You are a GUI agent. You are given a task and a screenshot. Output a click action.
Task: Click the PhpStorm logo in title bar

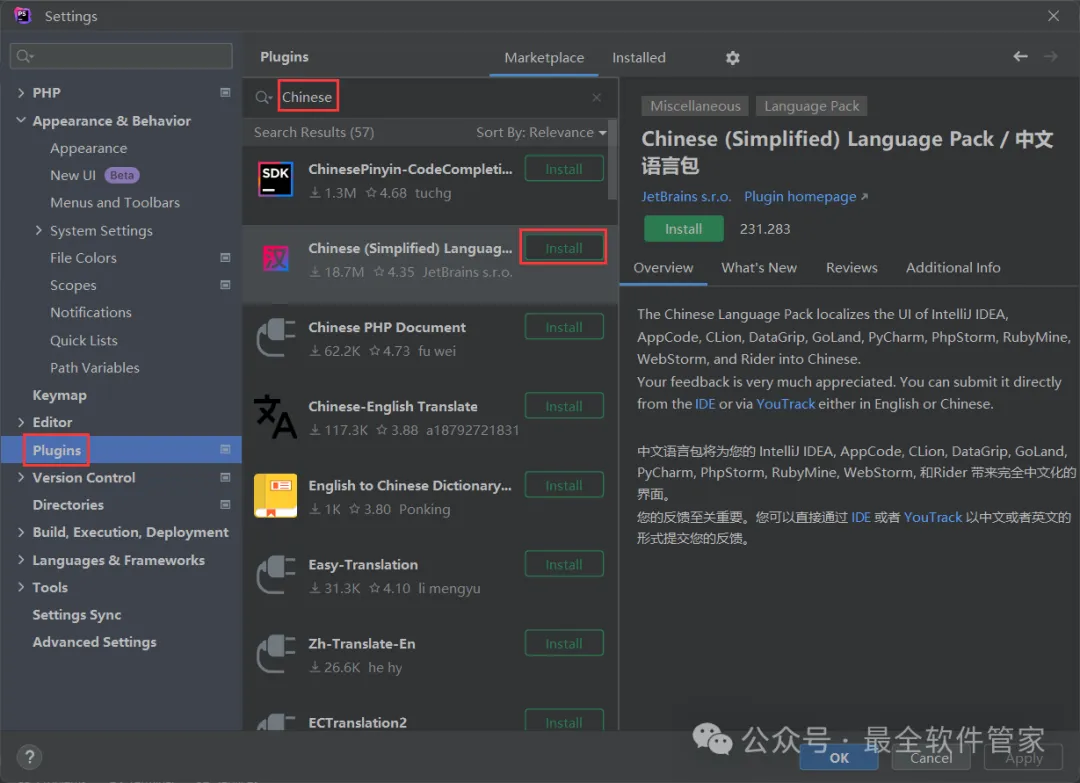23,15
